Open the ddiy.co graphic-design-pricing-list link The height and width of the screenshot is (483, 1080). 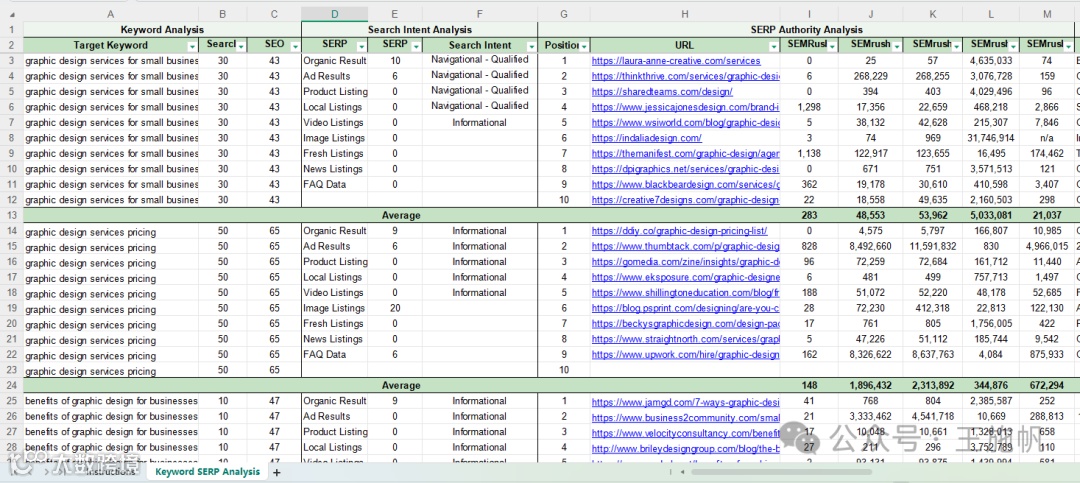(x=679, y=232)
